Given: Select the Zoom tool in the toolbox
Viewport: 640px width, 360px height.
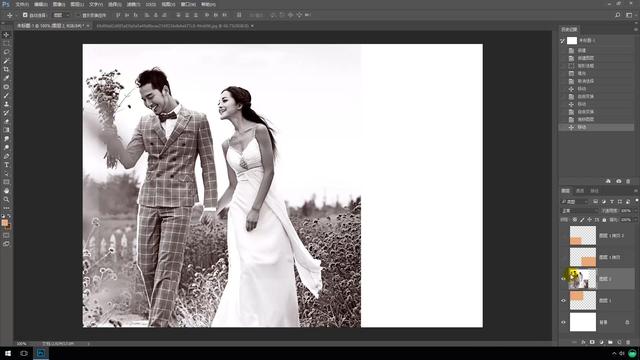Looking at the screenshot, I should click(6, 199).
